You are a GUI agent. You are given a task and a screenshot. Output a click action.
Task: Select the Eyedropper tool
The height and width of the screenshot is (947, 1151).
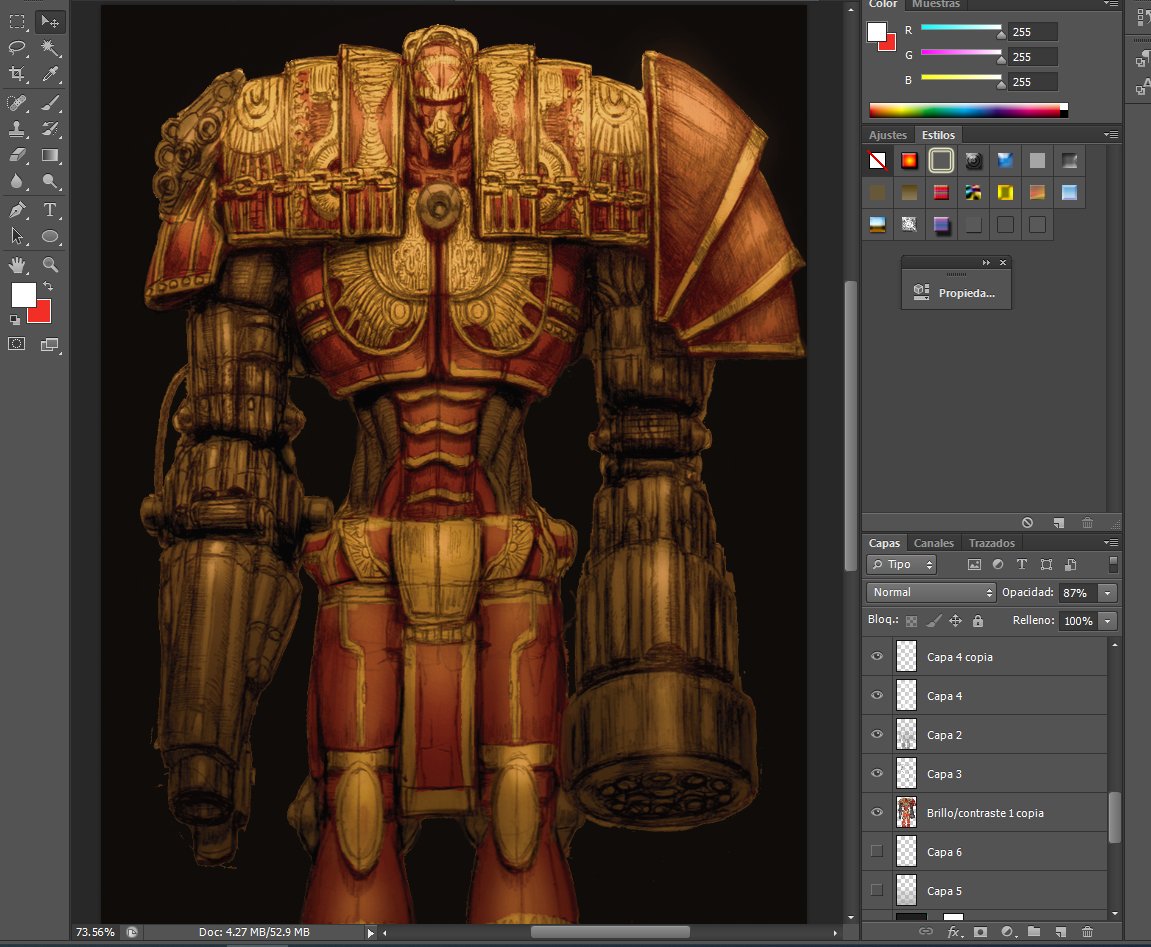click(50, 73)
